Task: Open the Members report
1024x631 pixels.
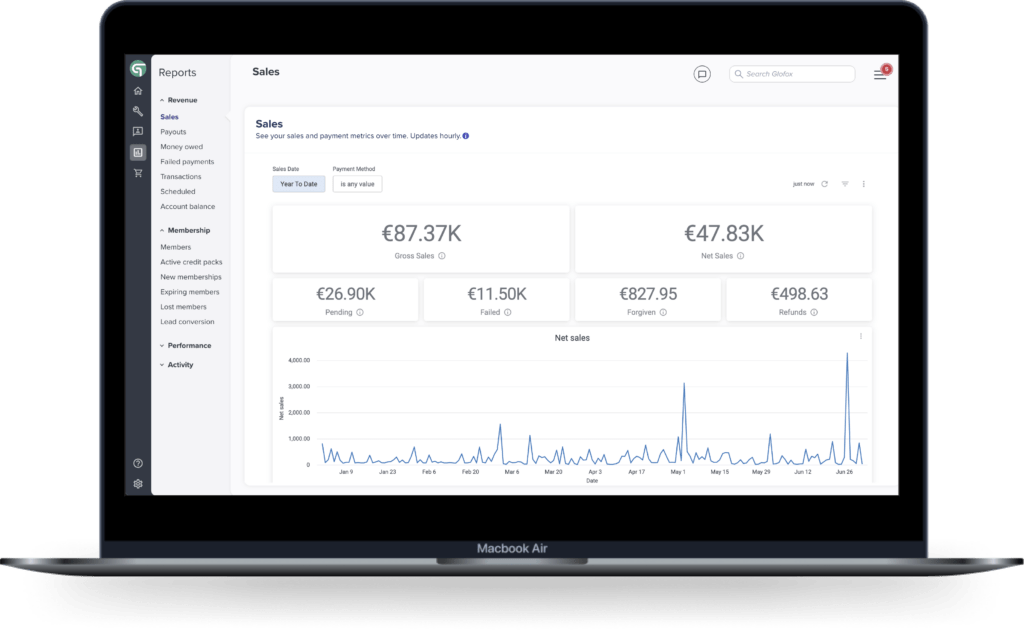Action: pos(176,248)
